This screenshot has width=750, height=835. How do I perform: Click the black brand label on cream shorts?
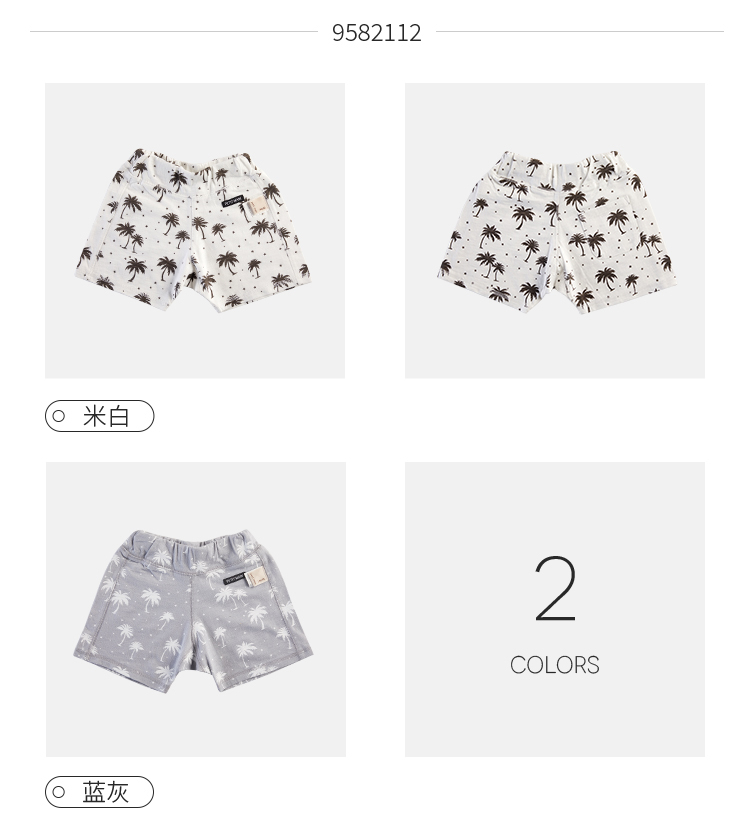233,201
